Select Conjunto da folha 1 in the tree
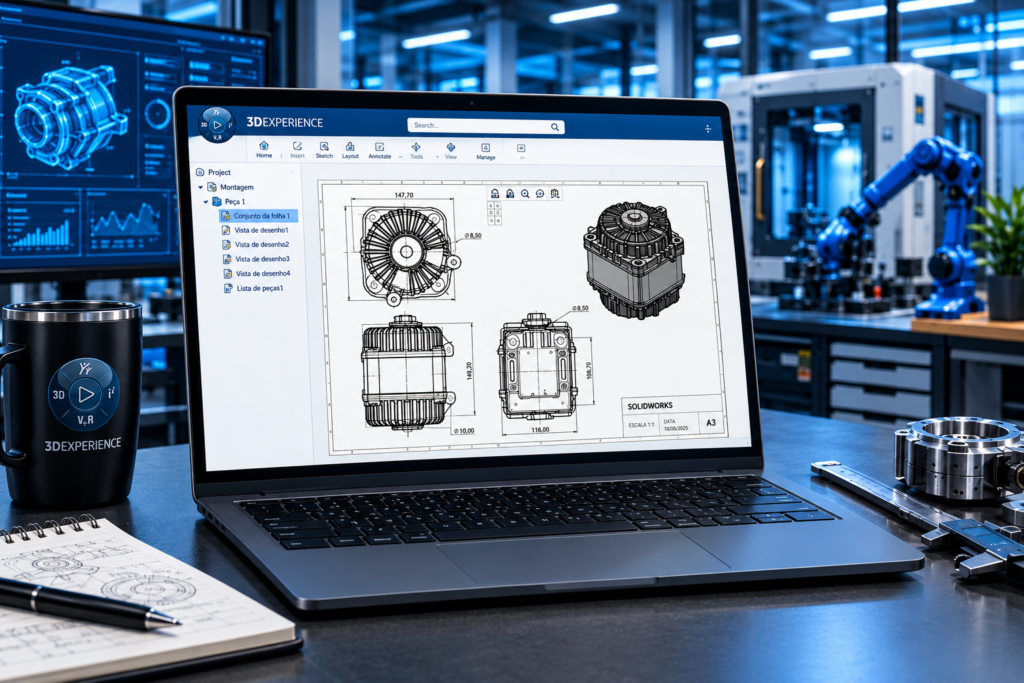Image resolution: width=1024 pixels, height=683 pixels. (259, 215)
